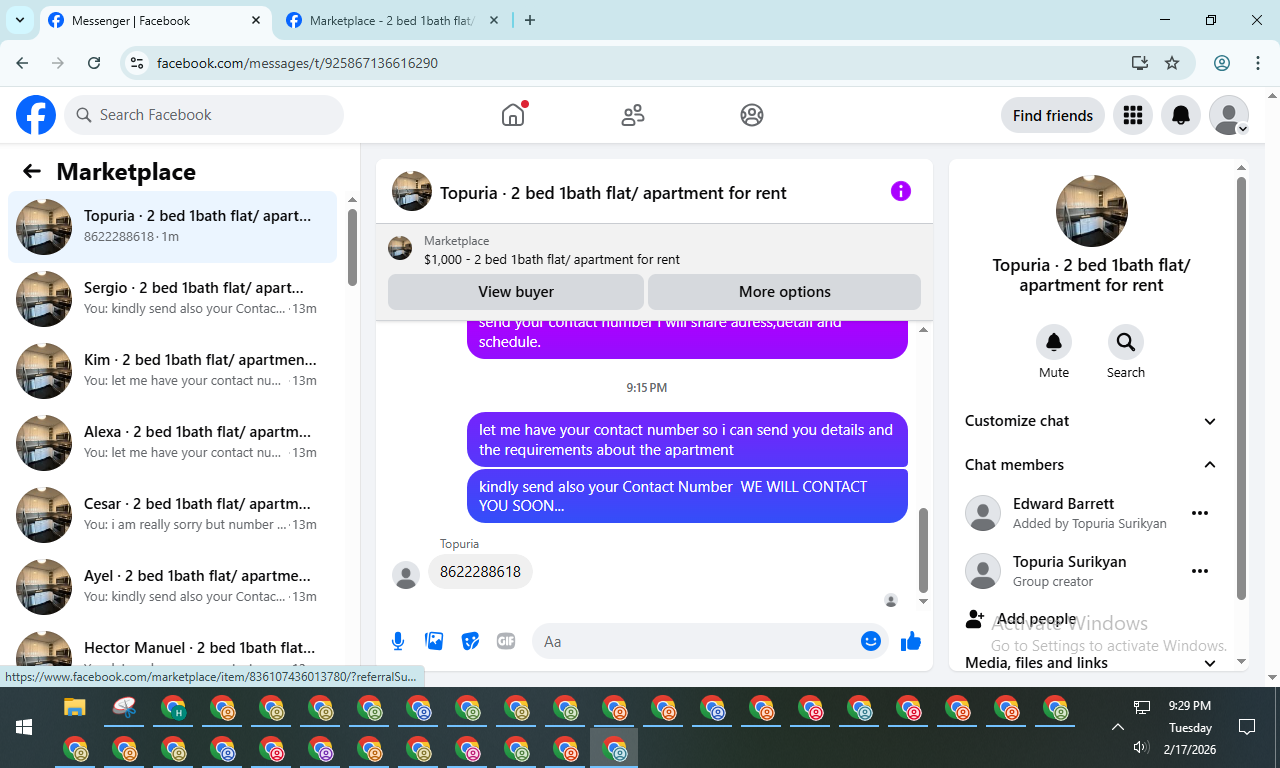This screenshot has height=768, width=1280.
Task: Switch to the Marketplace browser tab
Action: pyautogui.click(x=394, y=20)
